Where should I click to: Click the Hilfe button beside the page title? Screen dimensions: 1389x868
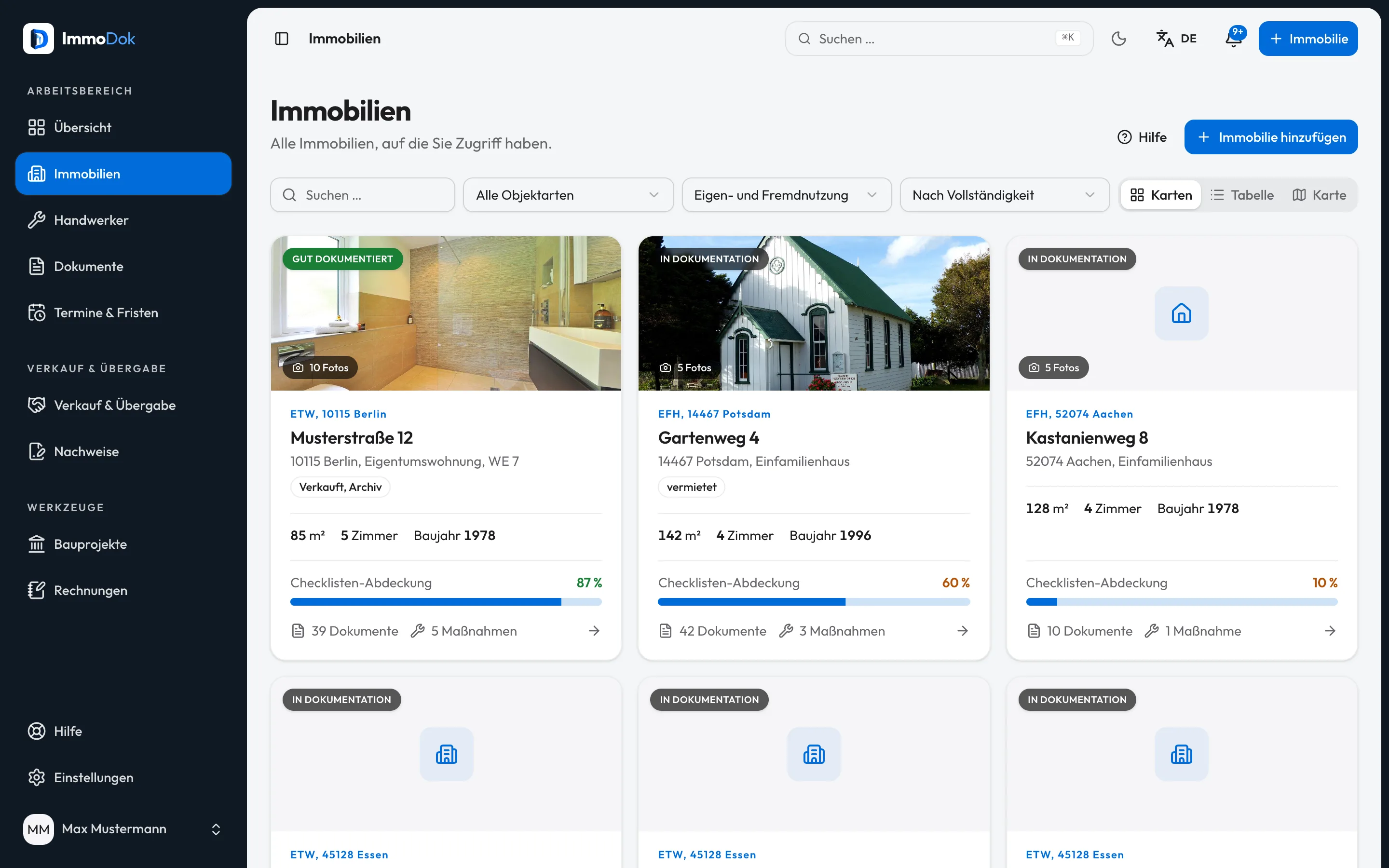1142,137
